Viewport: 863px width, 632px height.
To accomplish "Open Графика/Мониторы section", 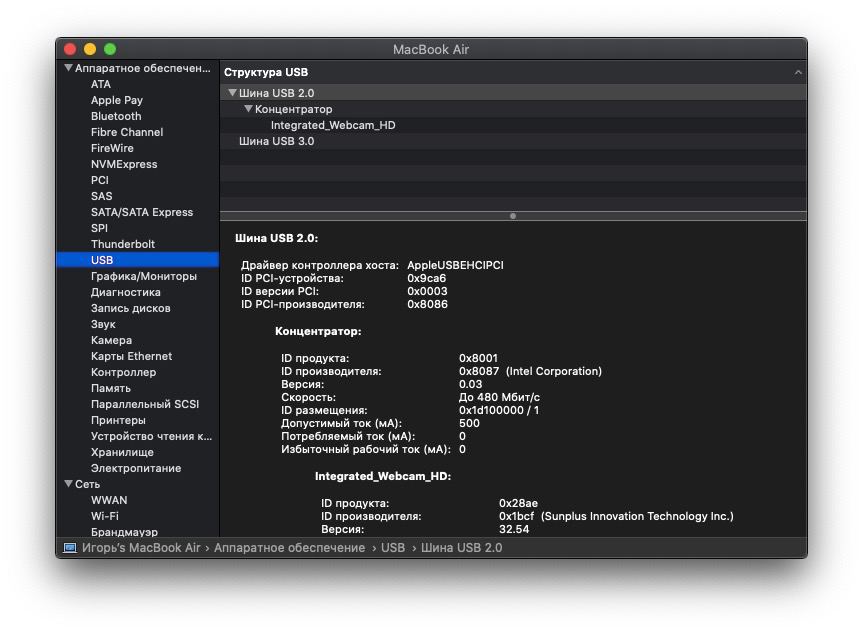I will (144, 276).
